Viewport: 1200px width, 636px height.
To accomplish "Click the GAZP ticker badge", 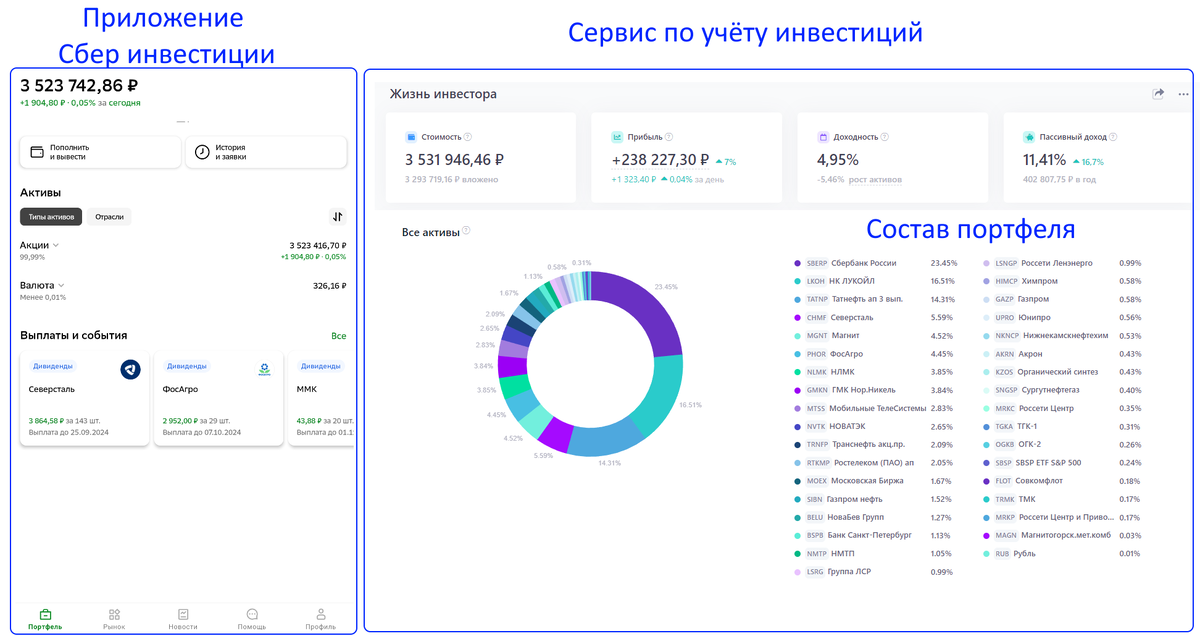I will tap(1005, 299).
